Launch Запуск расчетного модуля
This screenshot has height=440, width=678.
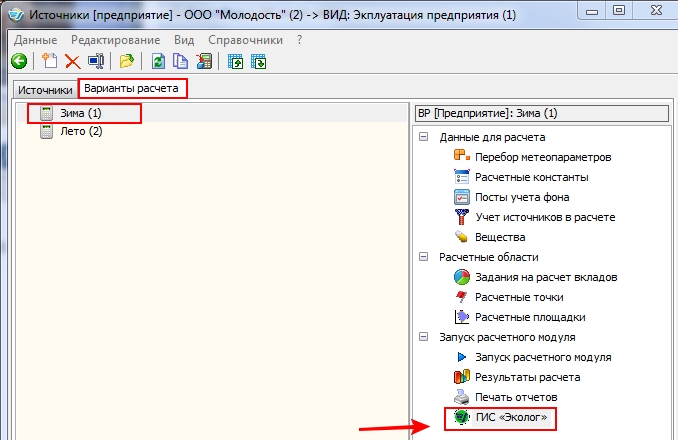click(x=543, y=357)
